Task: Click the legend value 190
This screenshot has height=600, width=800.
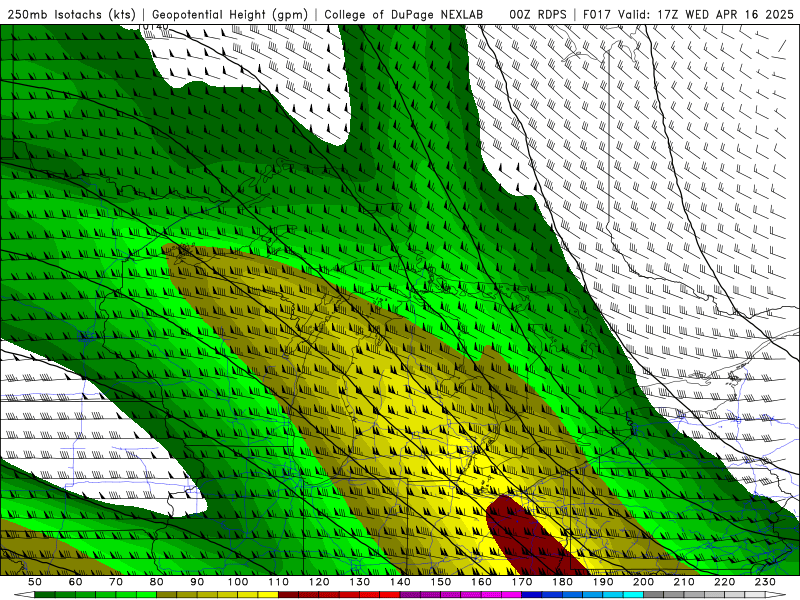Action: tap(603, 582)
